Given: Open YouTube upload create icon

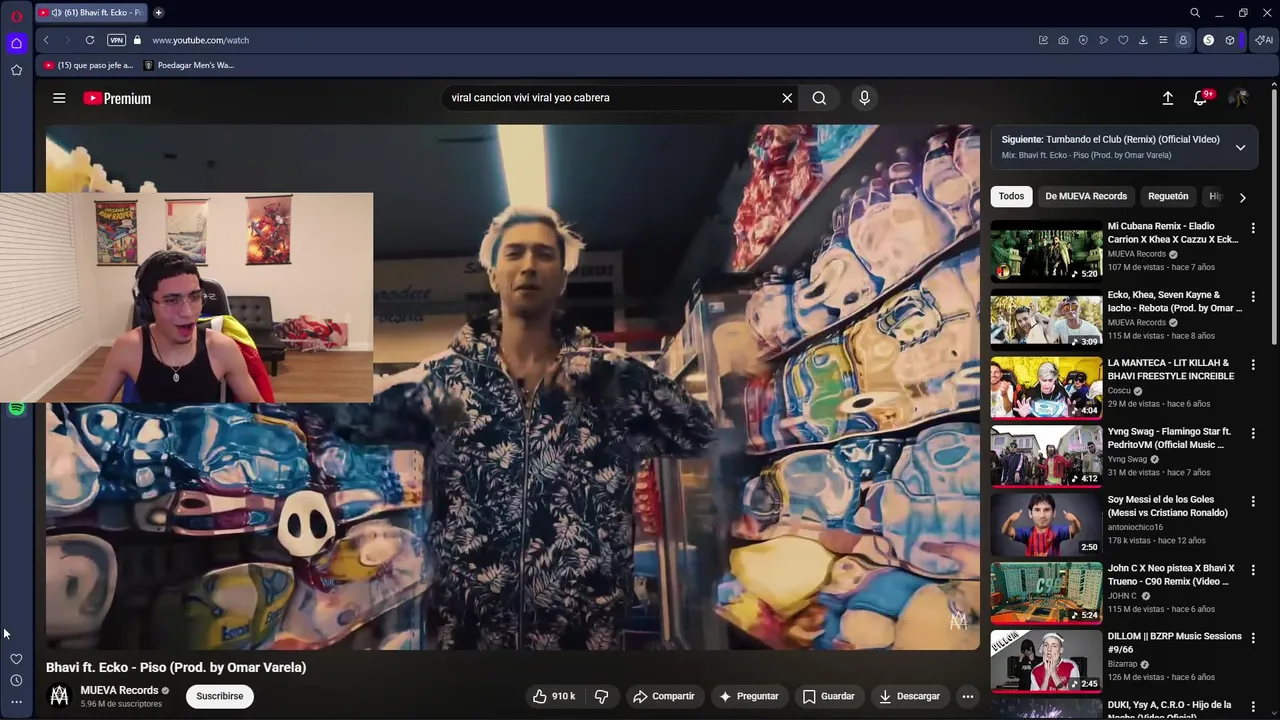Looking at the screenshot, I should pos(1167,98).
